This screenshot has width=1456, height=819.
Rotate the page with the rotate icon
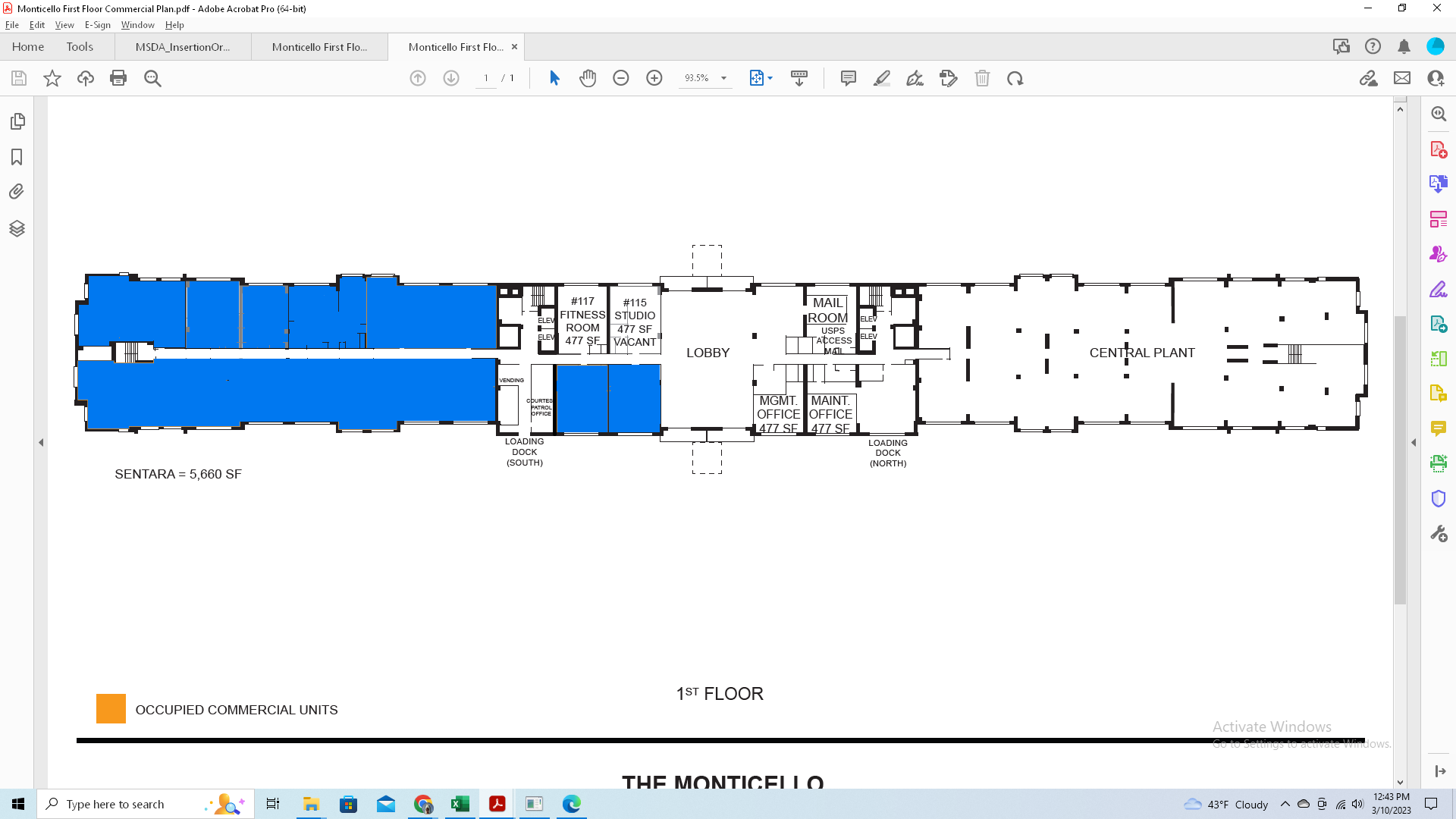1015,78
